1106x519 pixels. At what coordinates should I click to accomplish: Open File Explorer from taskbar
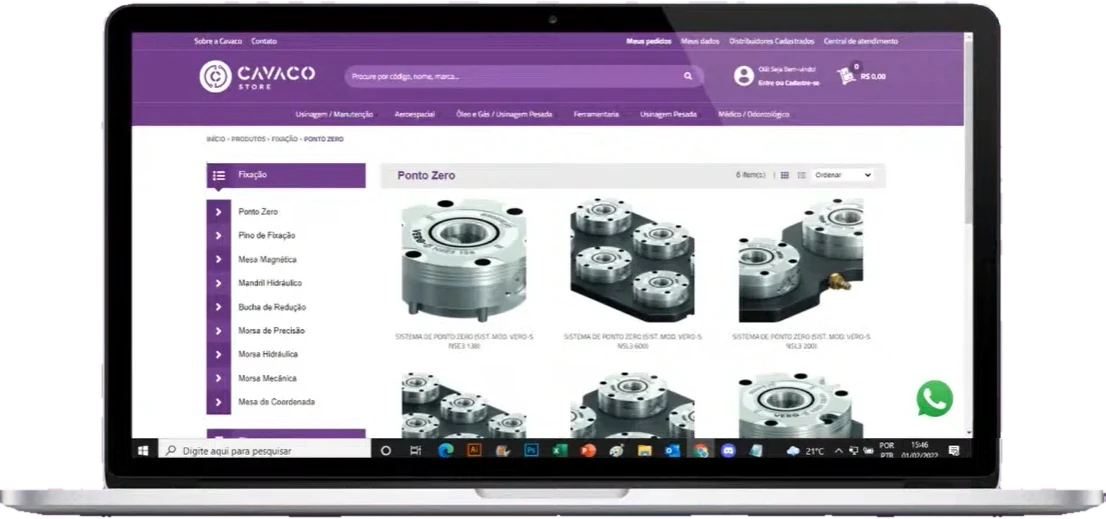point(644,450)
